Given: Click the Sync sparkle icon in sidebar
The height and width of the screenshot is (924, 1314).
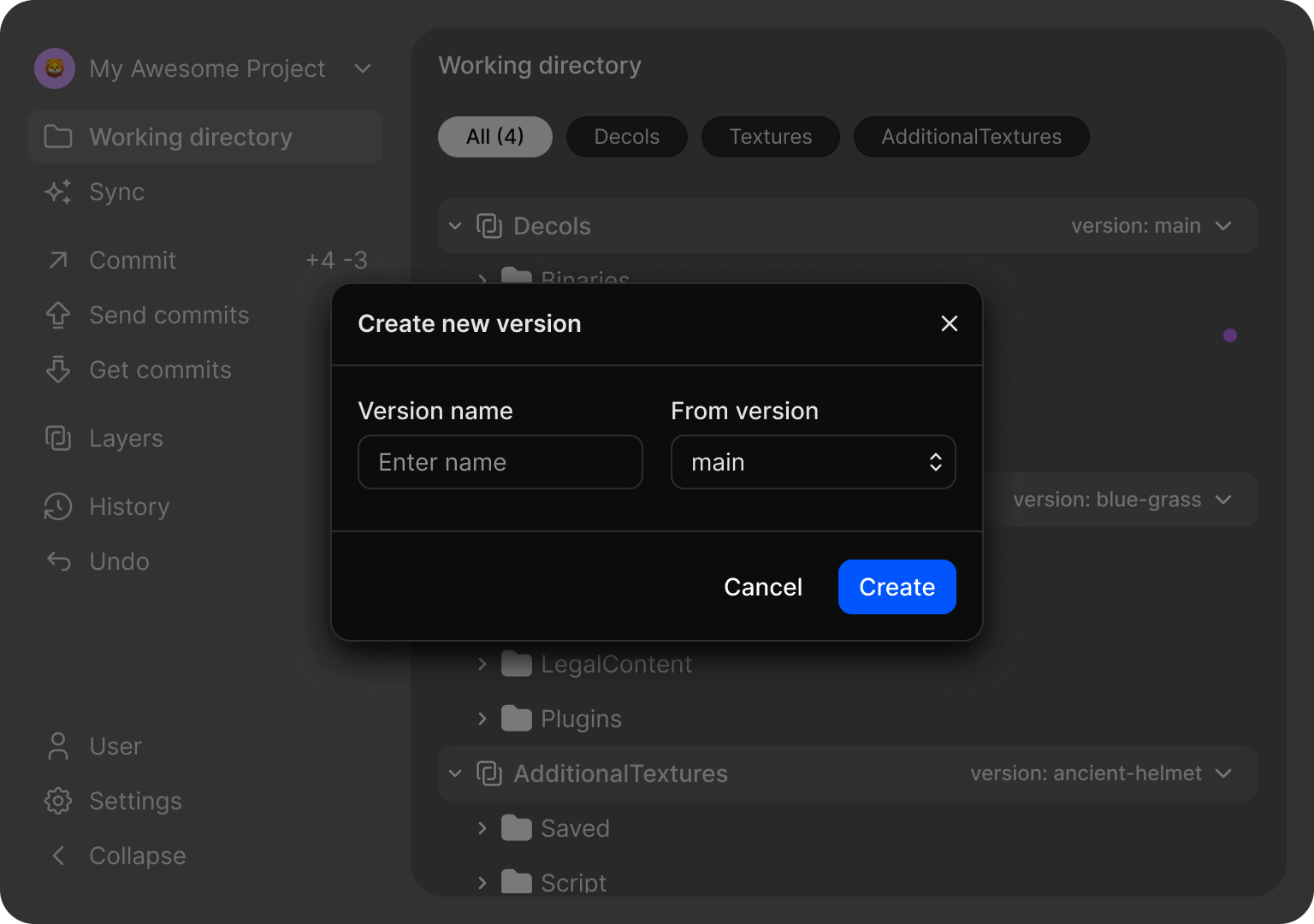Looking at the screenshot, I should point(58,192).
